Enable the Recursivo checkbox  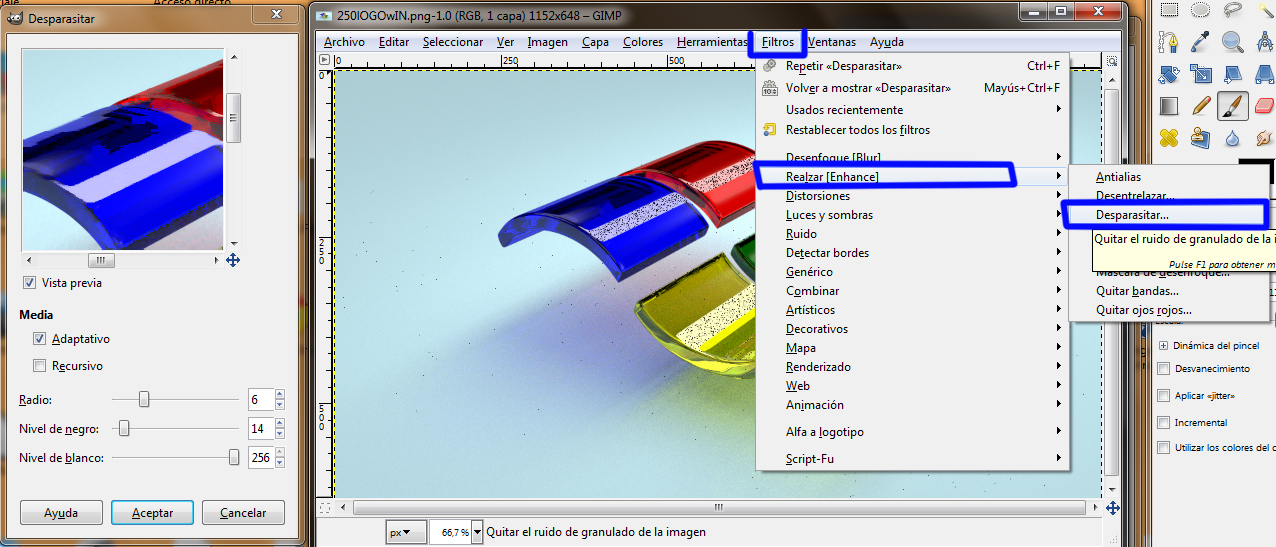(40, 366)
